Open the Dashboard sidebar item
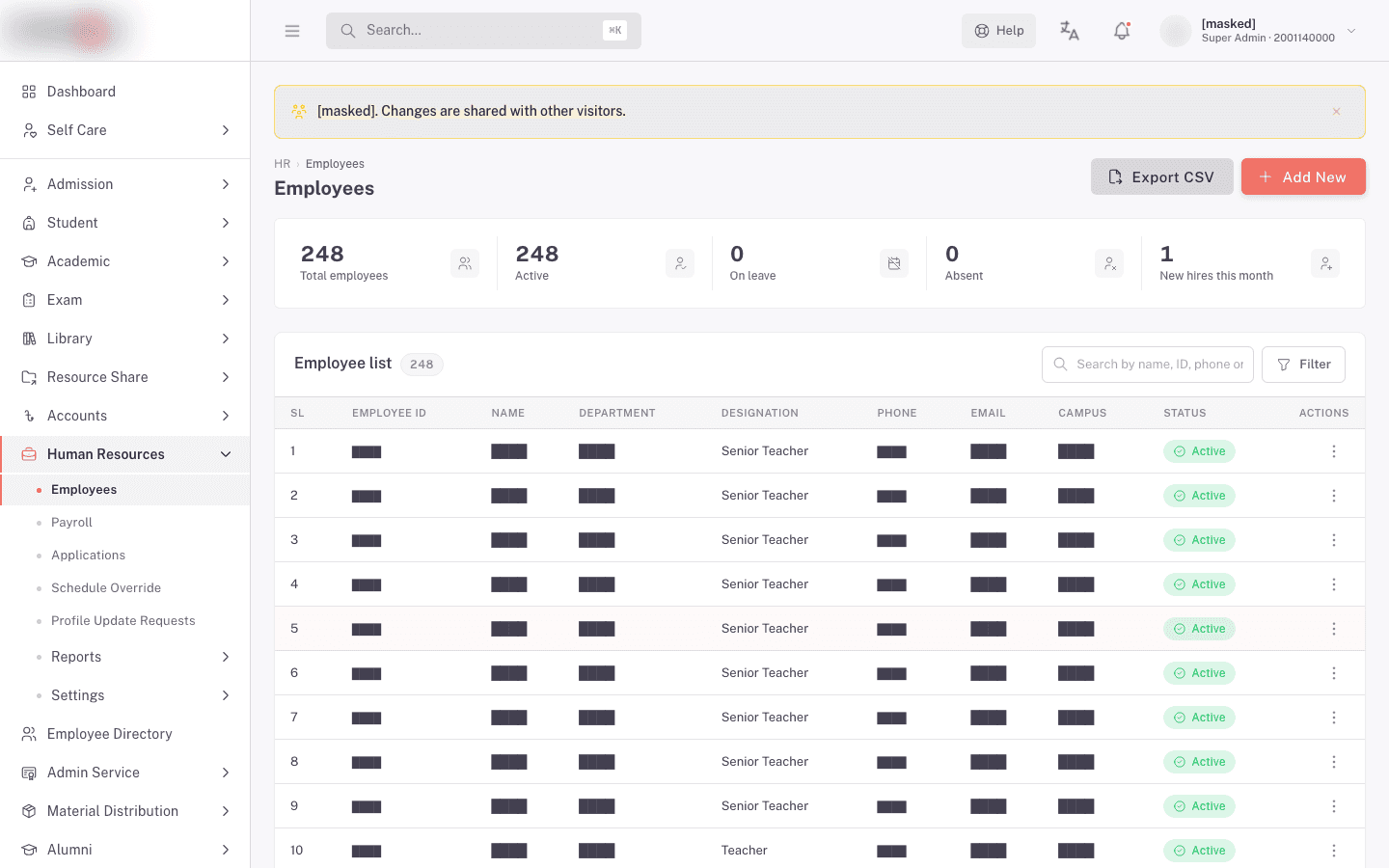This screenshot has width=1389, height=868. pos(125,92)
